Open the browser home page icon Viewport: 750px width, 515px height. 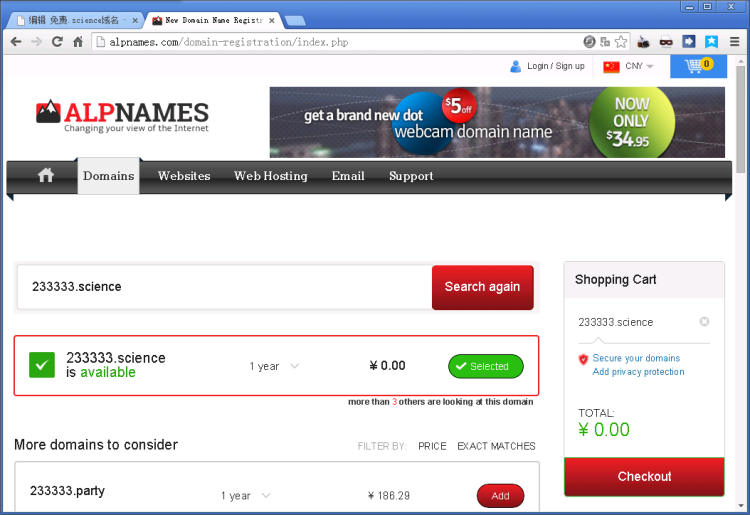click(78, 42)
